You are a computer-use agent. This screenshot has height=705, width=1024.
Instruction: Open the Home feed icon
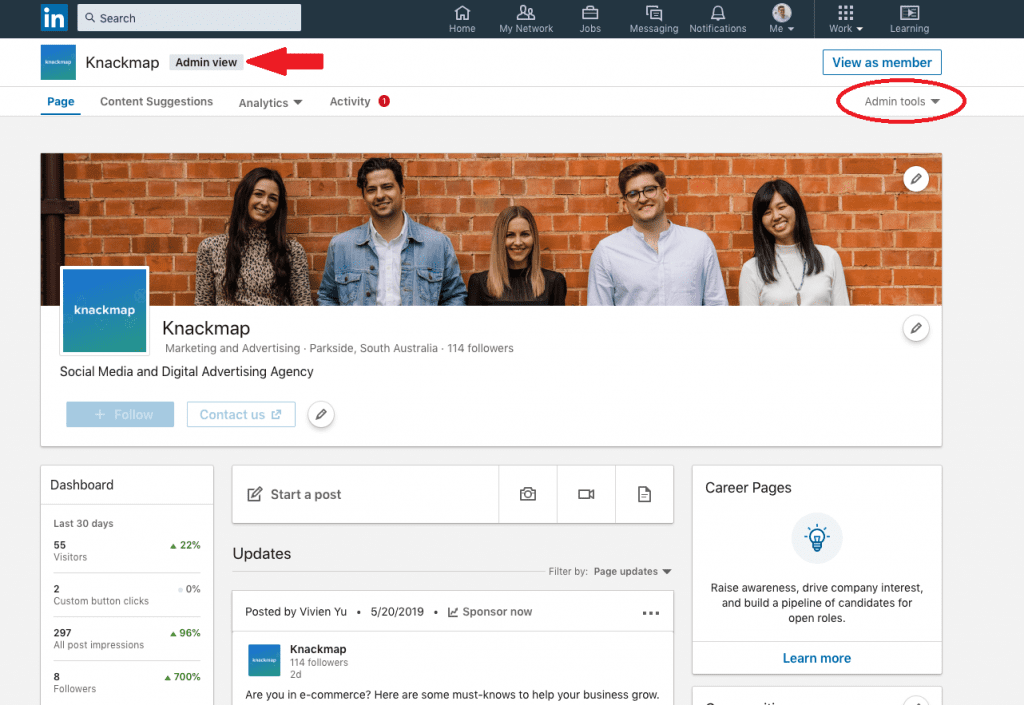point(462,19)
